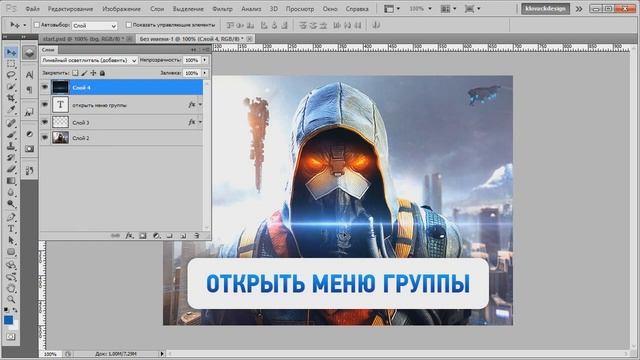The width and height of the screenshot is (640, 360).
Task: Select the Zoom magnifier tool
Action: [11, 299]
